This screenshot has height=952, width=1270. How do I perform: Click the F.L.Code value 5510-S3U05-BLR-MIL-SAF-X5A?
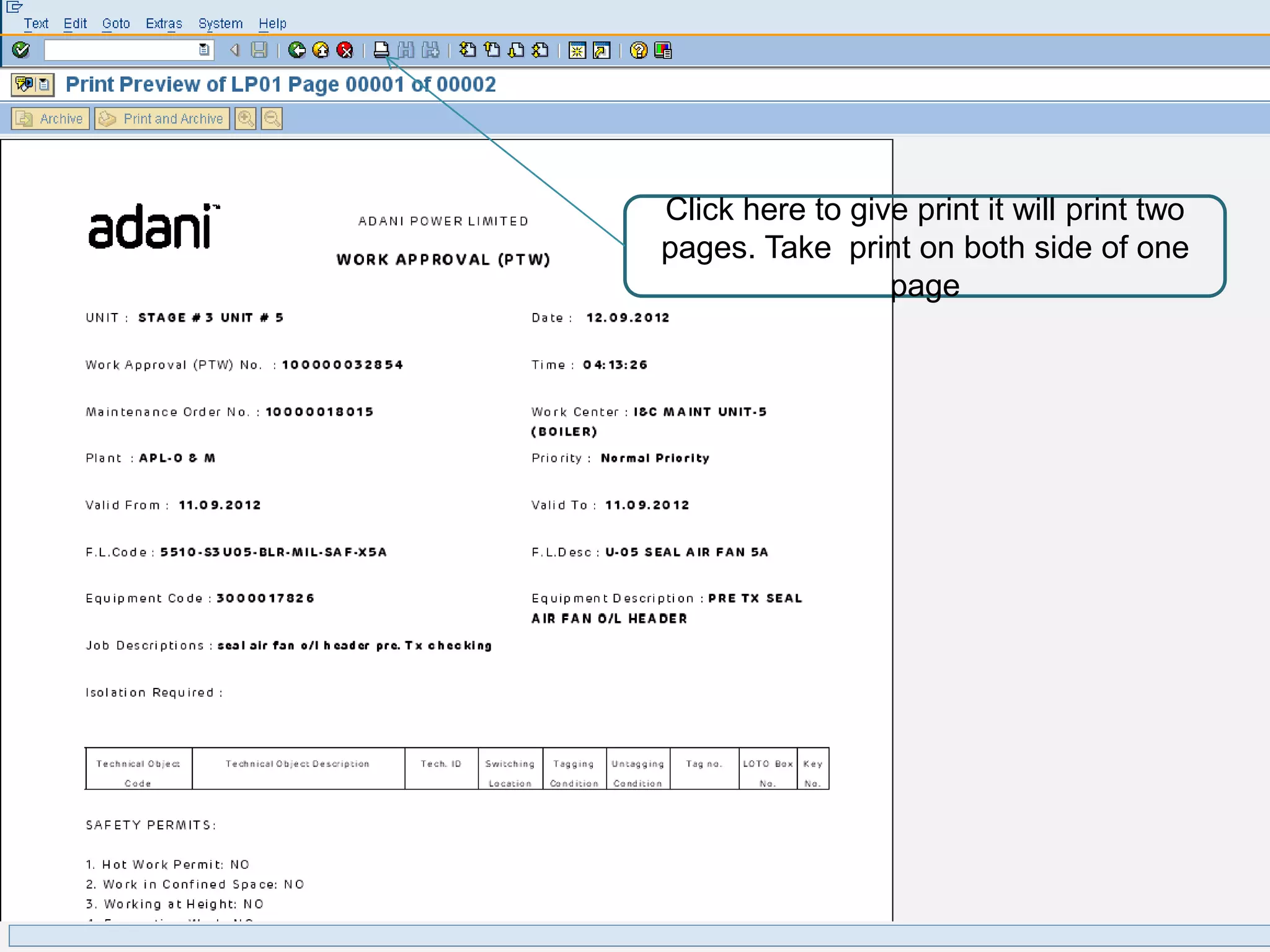click(x=273, y=552)
